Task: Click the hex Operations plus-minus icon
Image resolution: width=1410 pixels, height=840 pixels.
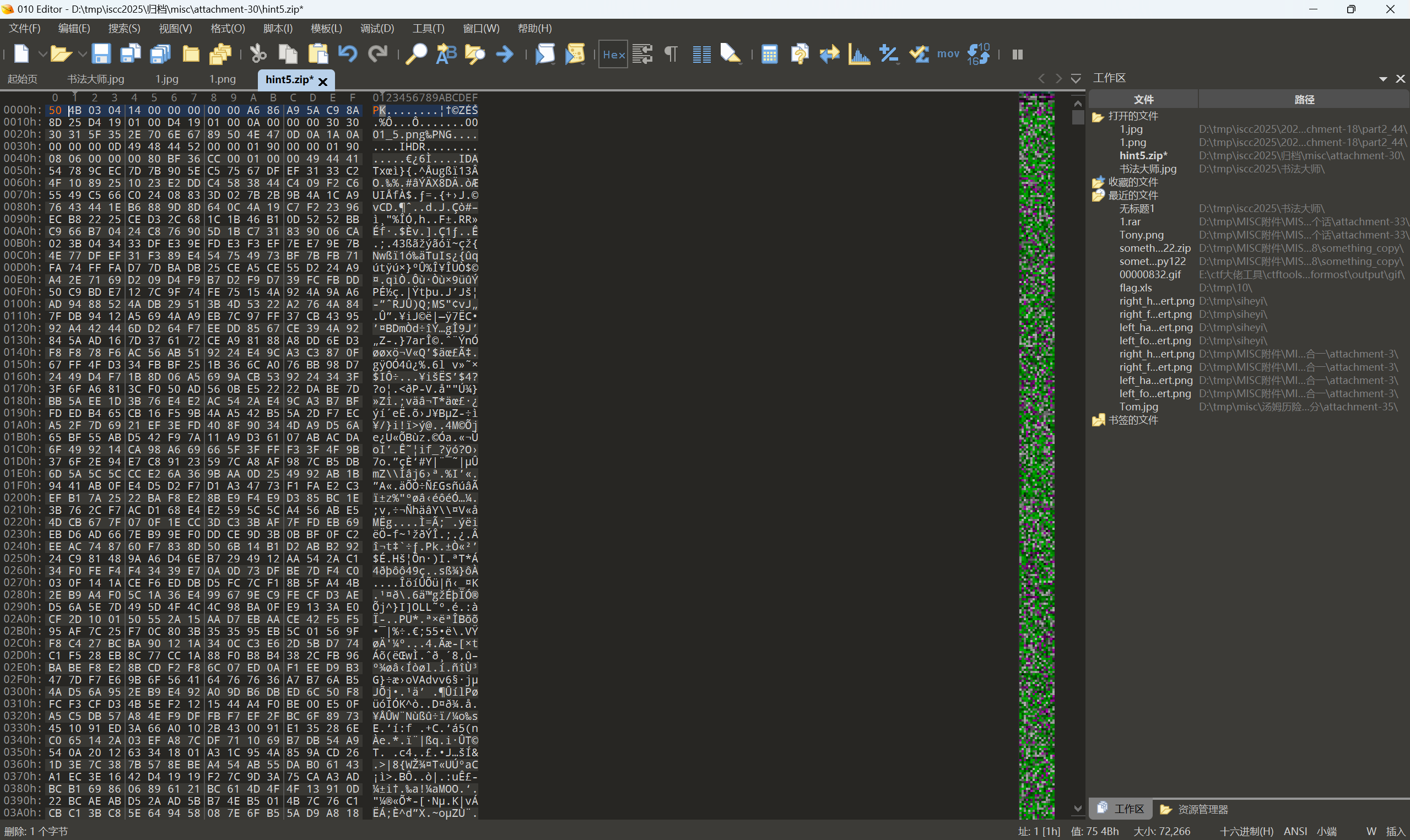Action: click(x=889, y=55)
